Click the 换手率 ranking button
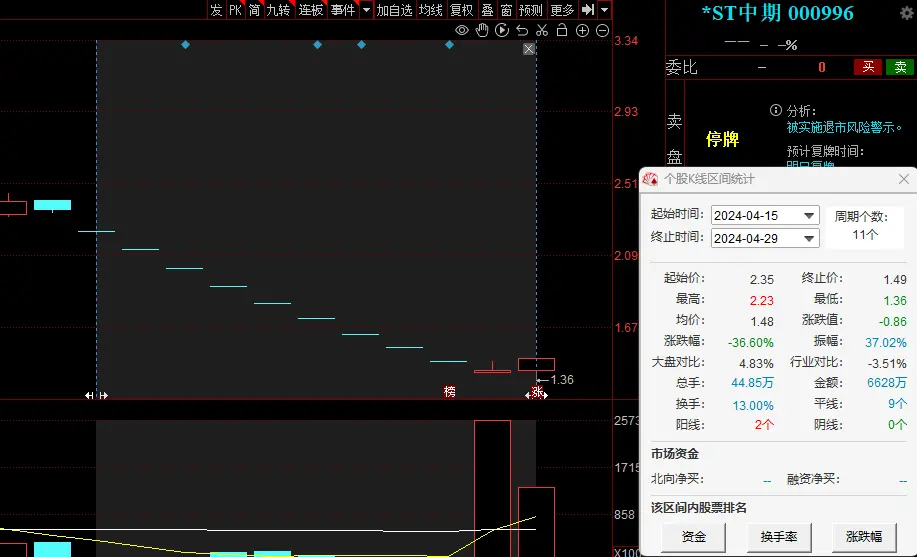The image size is (917, 557). tap(778, 537)
